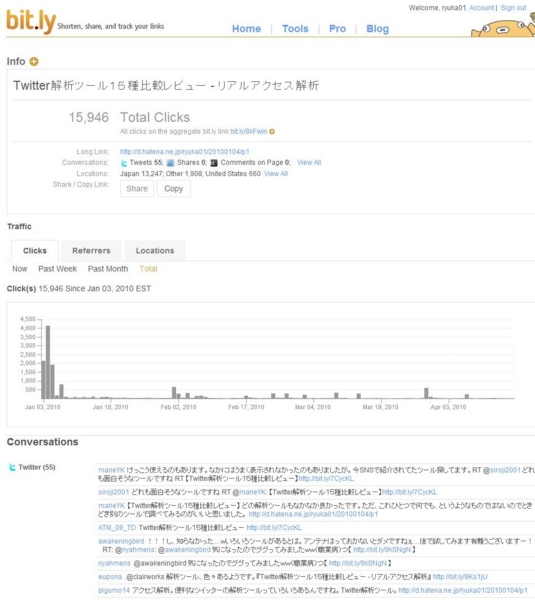Viewport: 535px width, 600px height.
Task: Open bit.ly/9Ks1jU link in euporia tweet
Action: (x=460, y=577)
